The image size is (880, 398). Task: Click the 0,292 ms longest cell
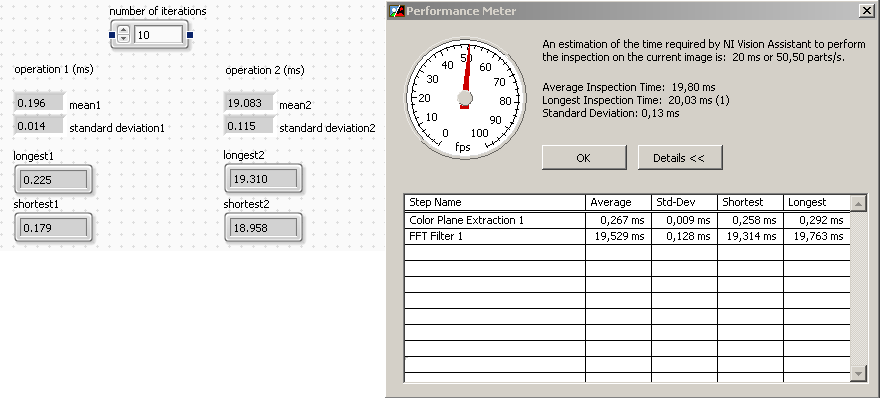pos(817,221)
